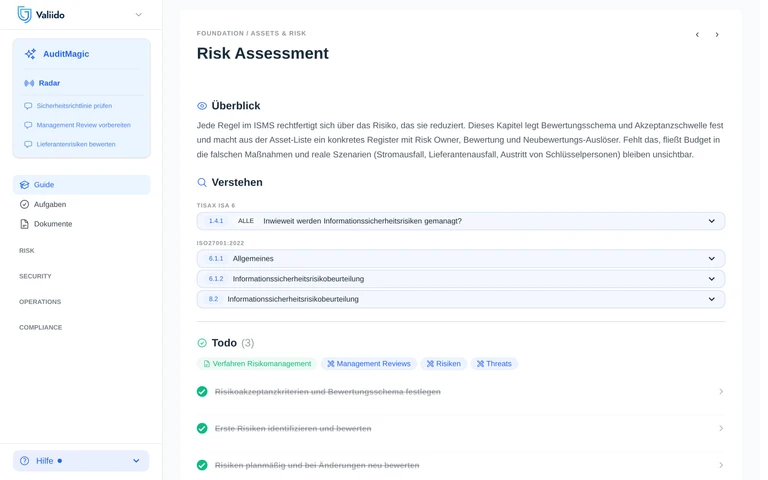Viewport: 768px width, 480px height.
Task: Open the Valiido workspace dropdown chevron
Action: (139, 15)
